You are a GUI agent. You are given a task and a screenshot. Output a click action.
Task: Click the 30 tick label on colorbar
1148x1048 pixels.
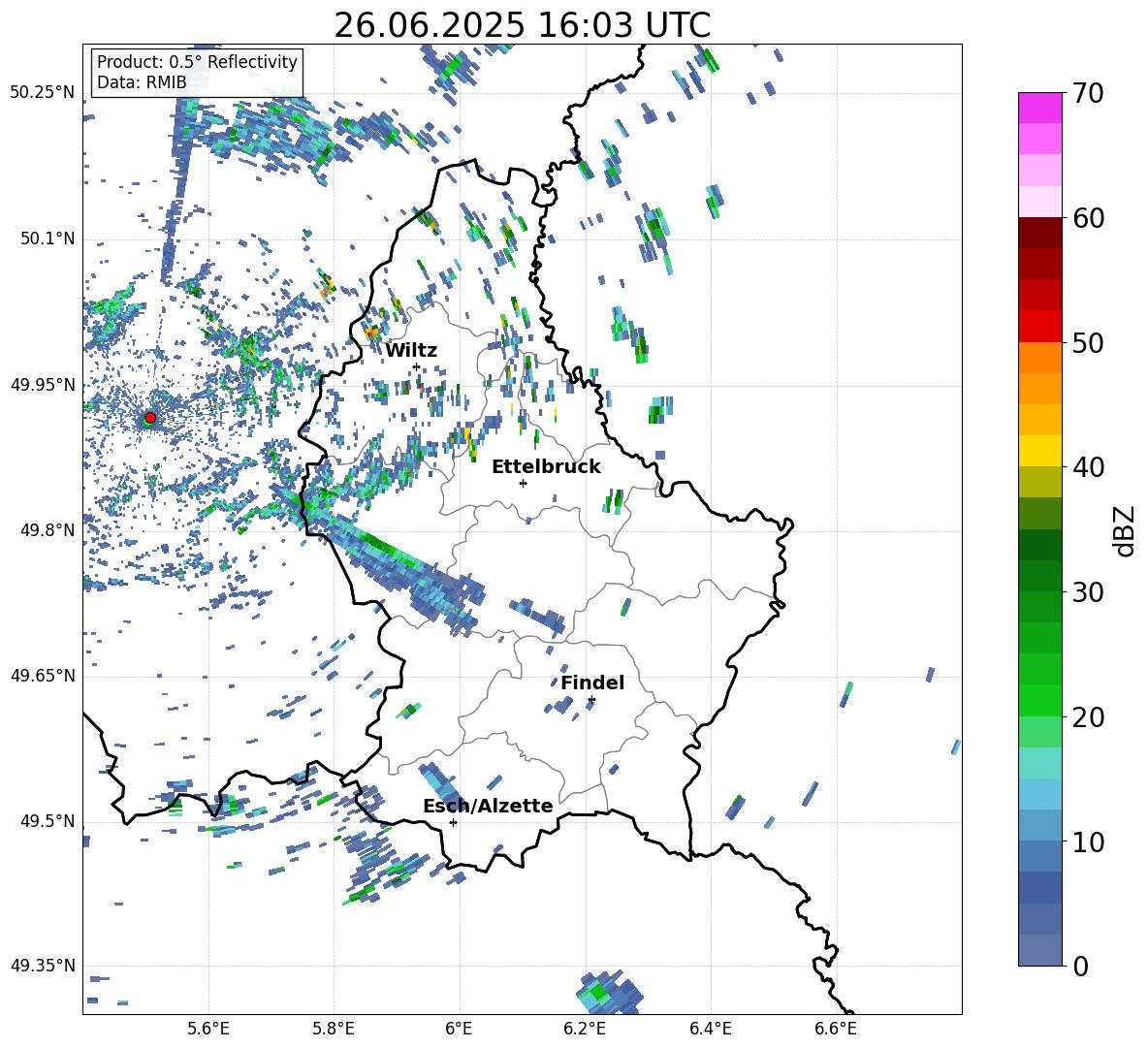coord(1087,592)
